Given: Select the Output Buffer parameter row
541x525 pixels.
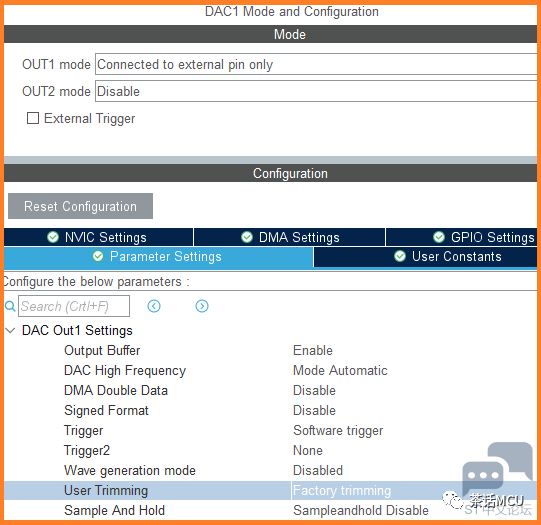Looking at the screenshot, I should click(x=102, y=350).
